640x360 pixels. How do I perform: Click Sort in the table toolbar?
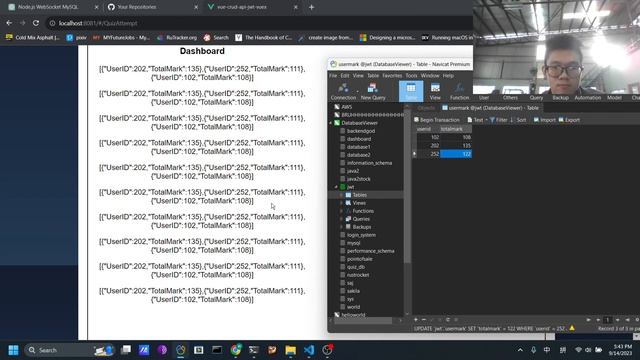coord(518,120)
